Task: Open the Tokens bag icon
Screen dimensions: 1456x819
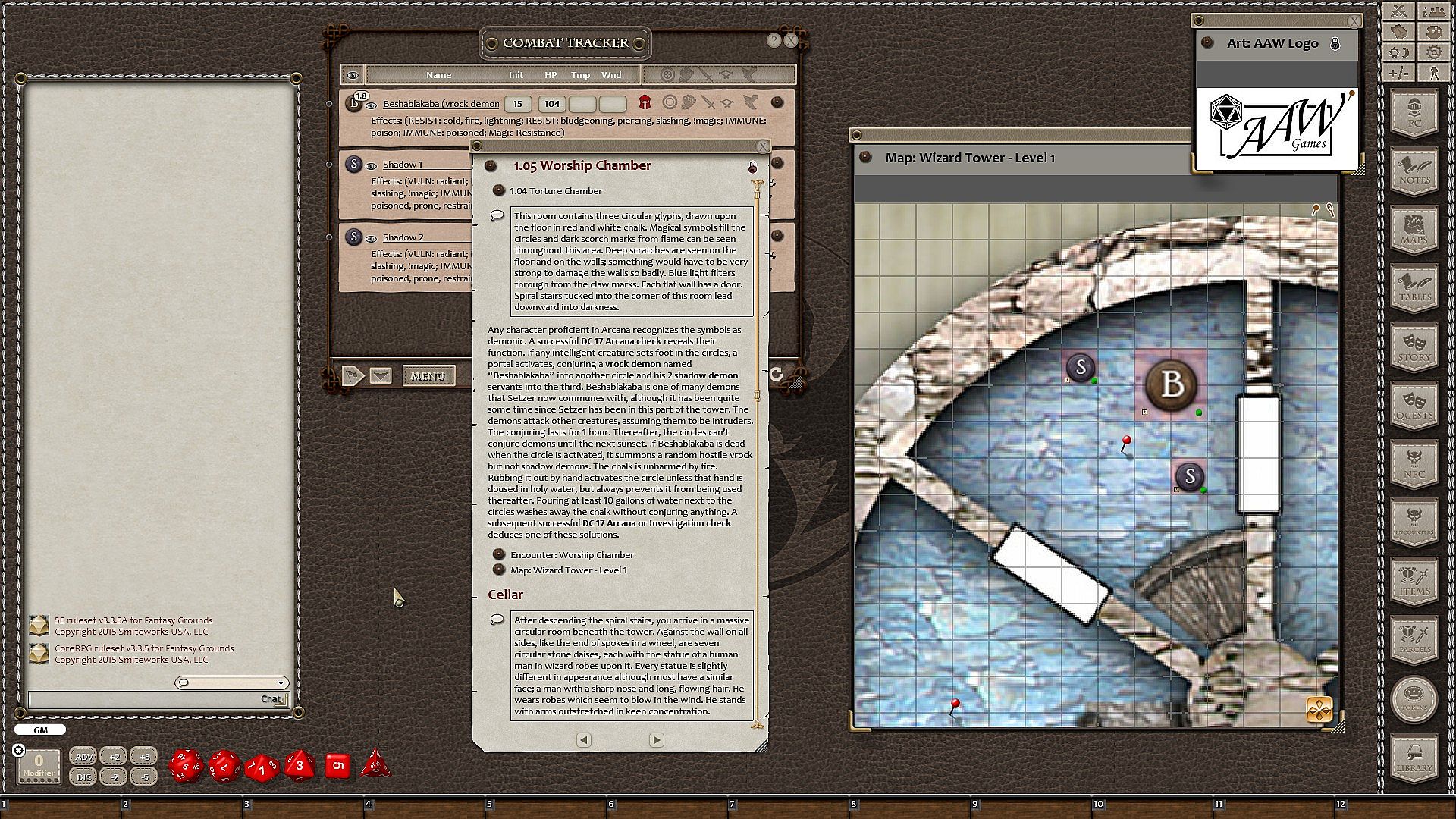Action: [x=1414, y=698]
